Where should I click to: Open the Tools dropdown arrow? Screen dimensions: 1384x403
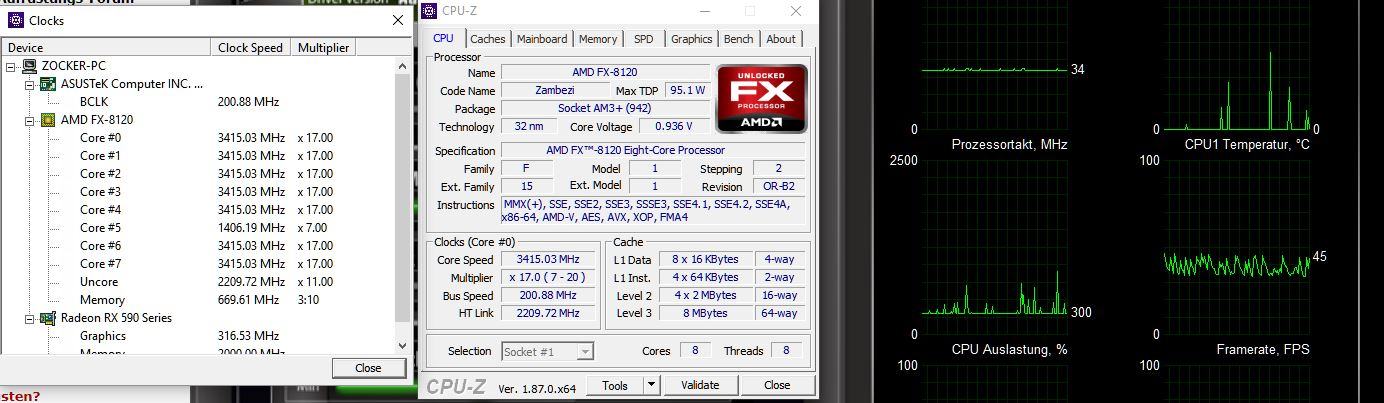click(x=651, y=385)
